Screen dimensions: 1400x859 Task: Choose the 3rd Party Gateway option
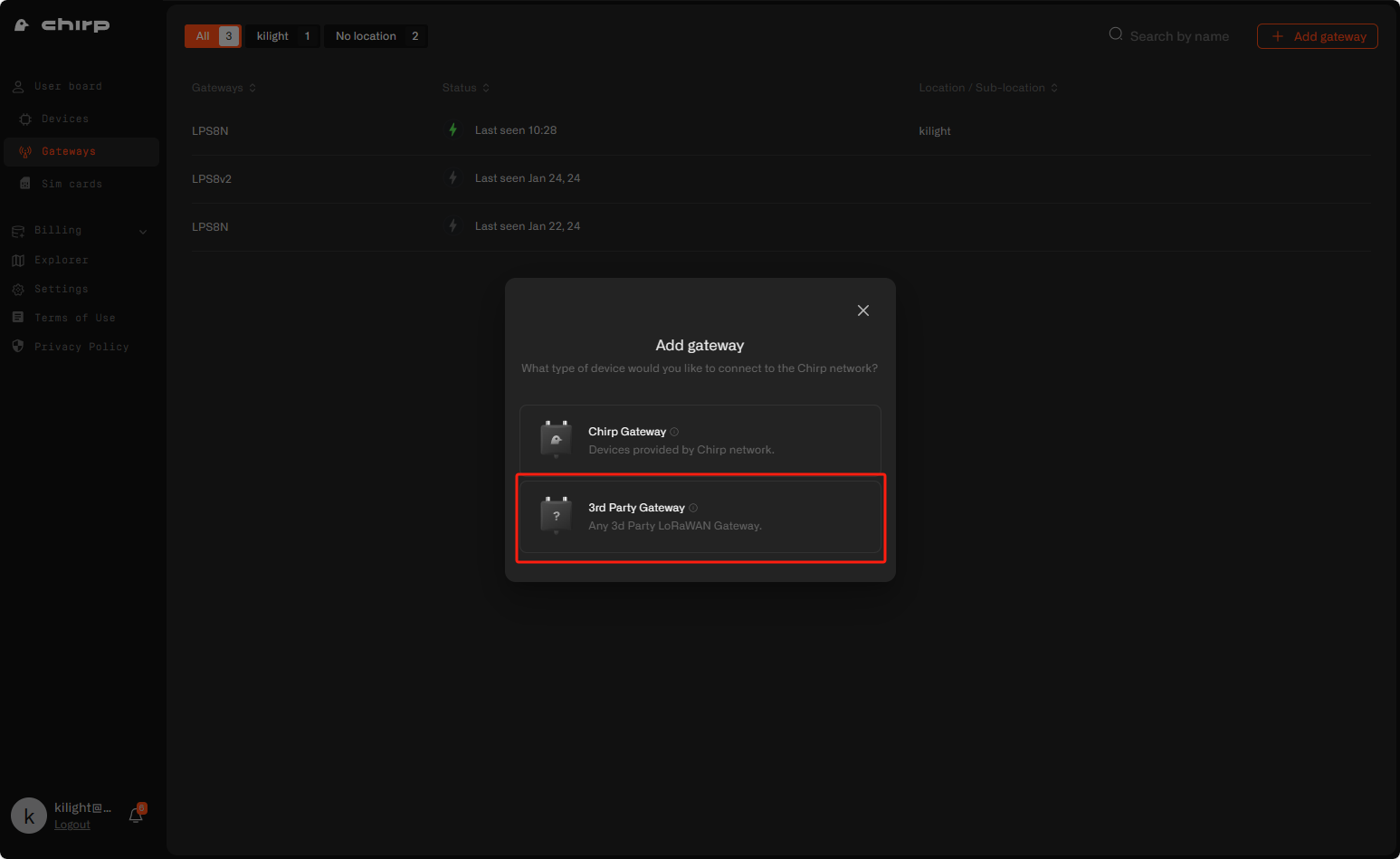click(x=700, y=517)
